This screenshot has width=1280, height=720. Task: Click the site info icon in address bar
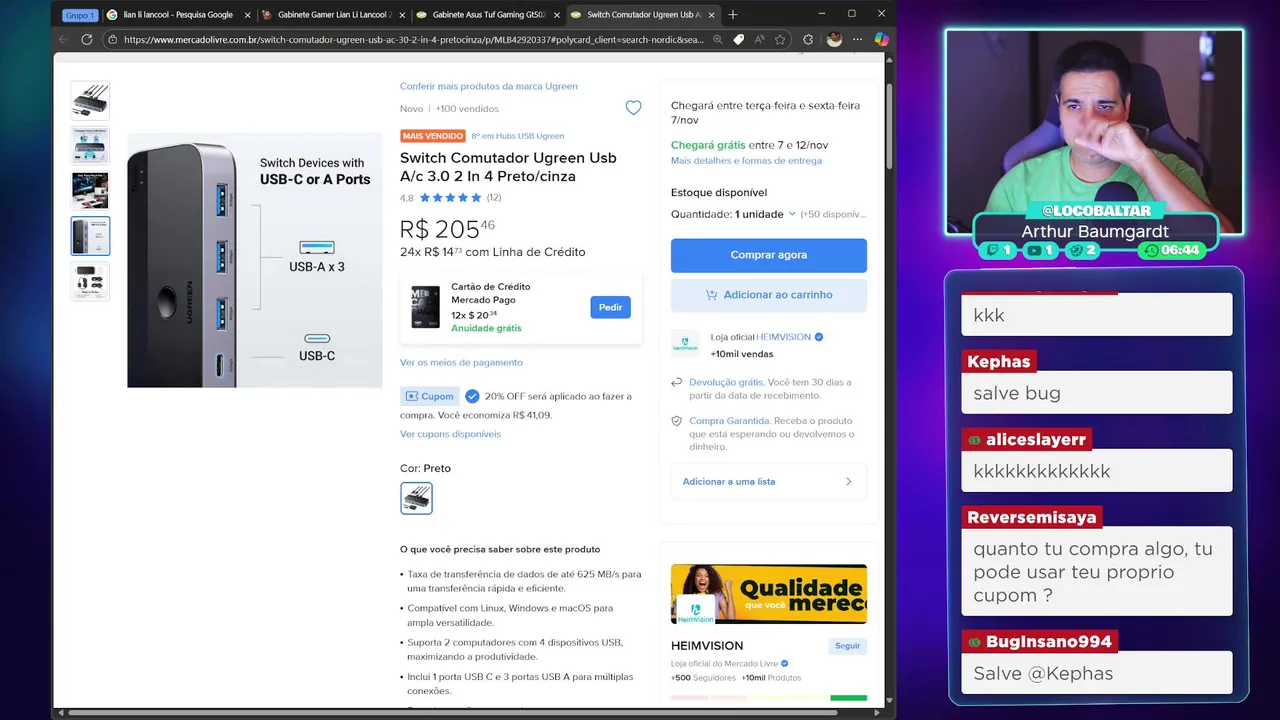(113, 39)
